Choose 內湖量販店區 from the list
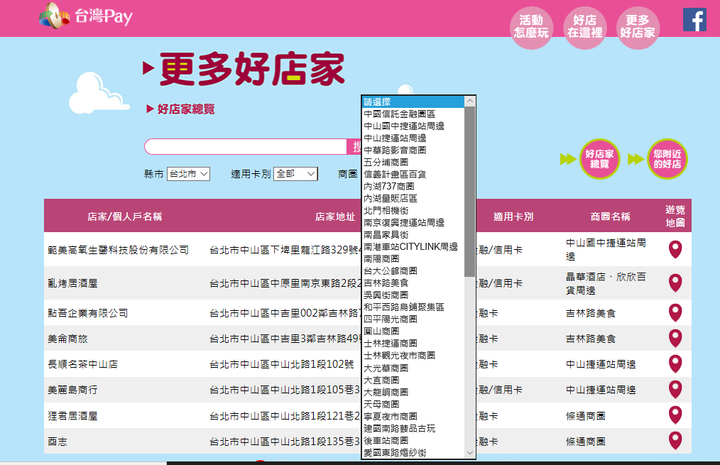 [x=413, y=198]
